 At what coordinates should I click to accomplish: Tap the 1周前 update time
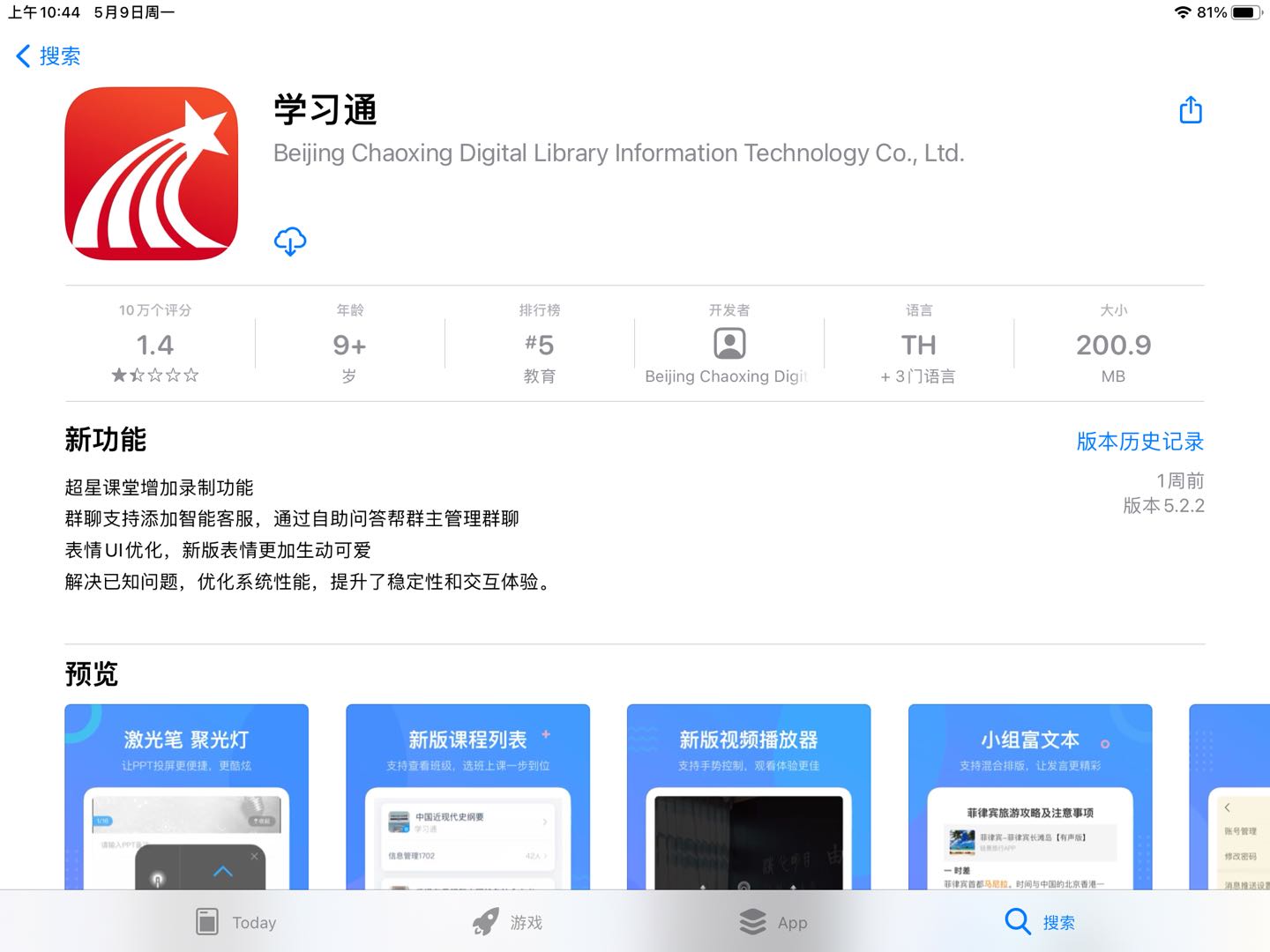coord(1180,480)
